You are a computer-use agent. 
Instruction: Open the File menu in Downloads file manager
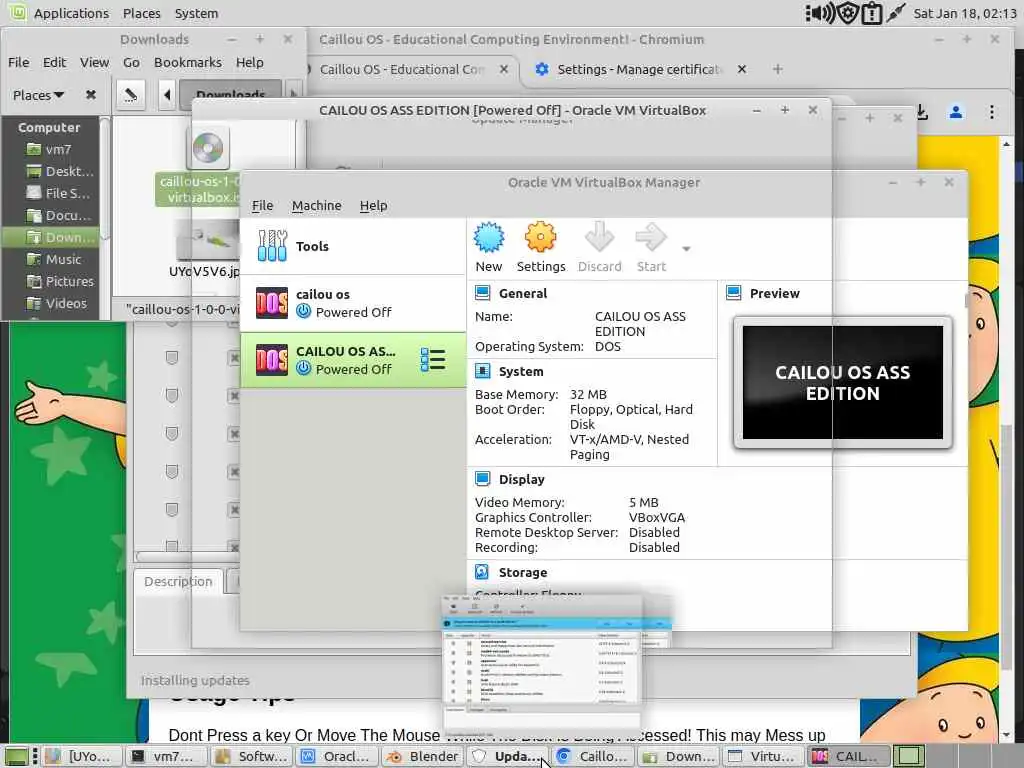[x=18, y=63]
